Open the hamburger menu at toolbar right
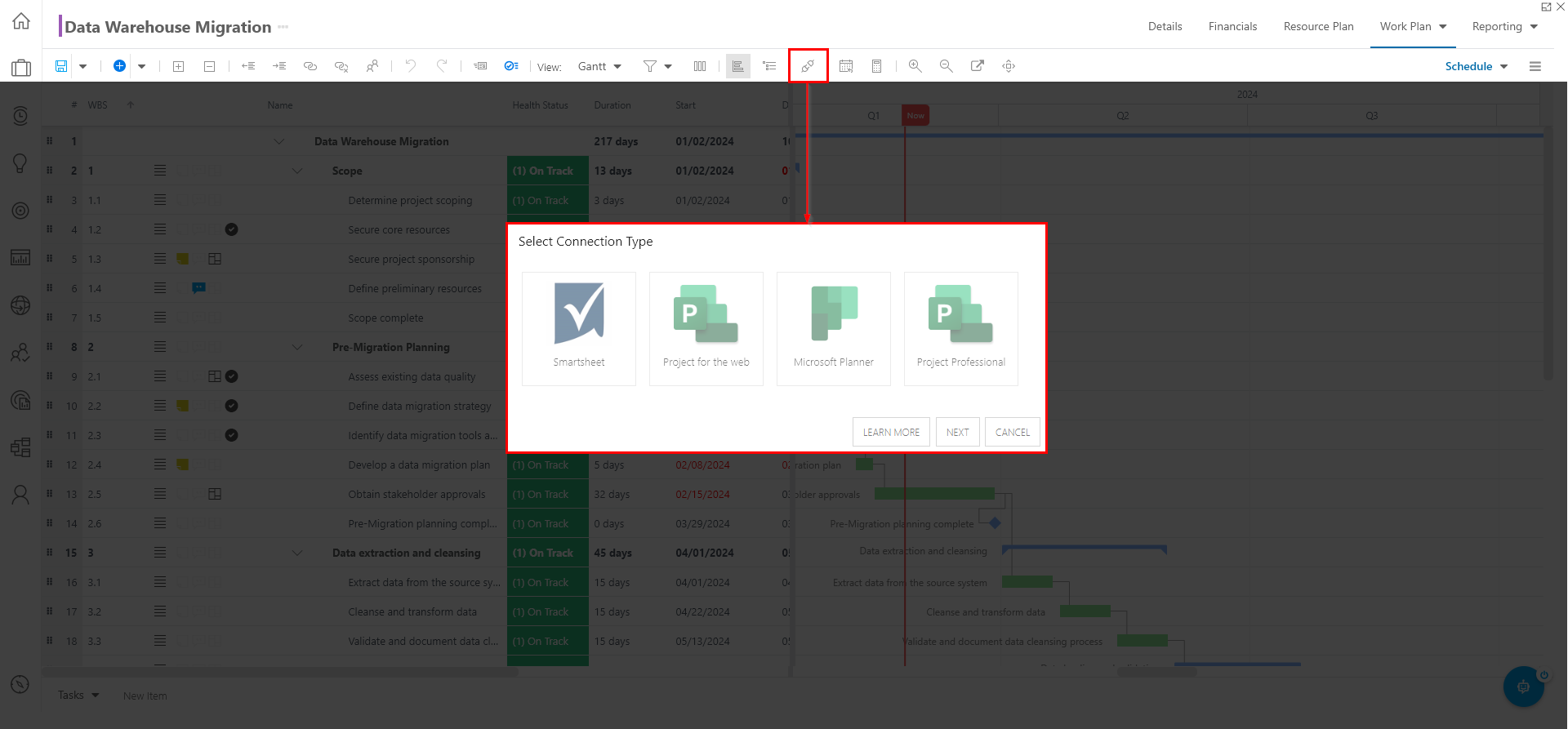 point(1535,66)
